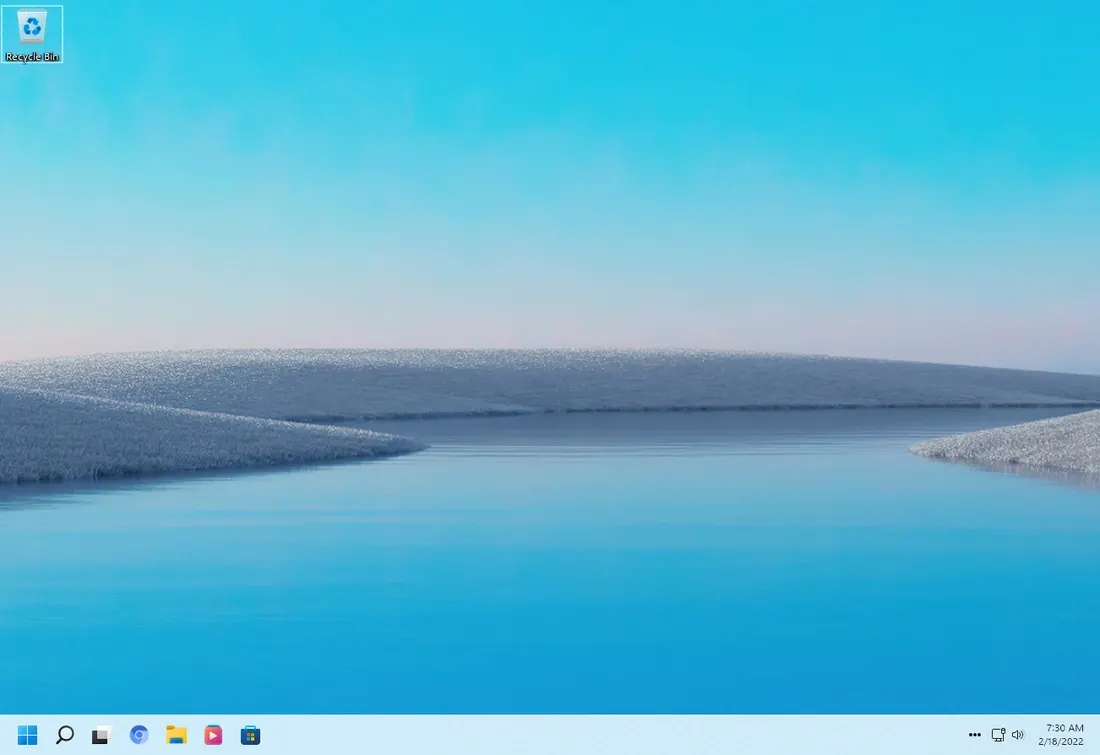This screenshot has width=1100, height=755.
Task: Open File Explorer from the taskbar
Action: click(x=176, y=735)
